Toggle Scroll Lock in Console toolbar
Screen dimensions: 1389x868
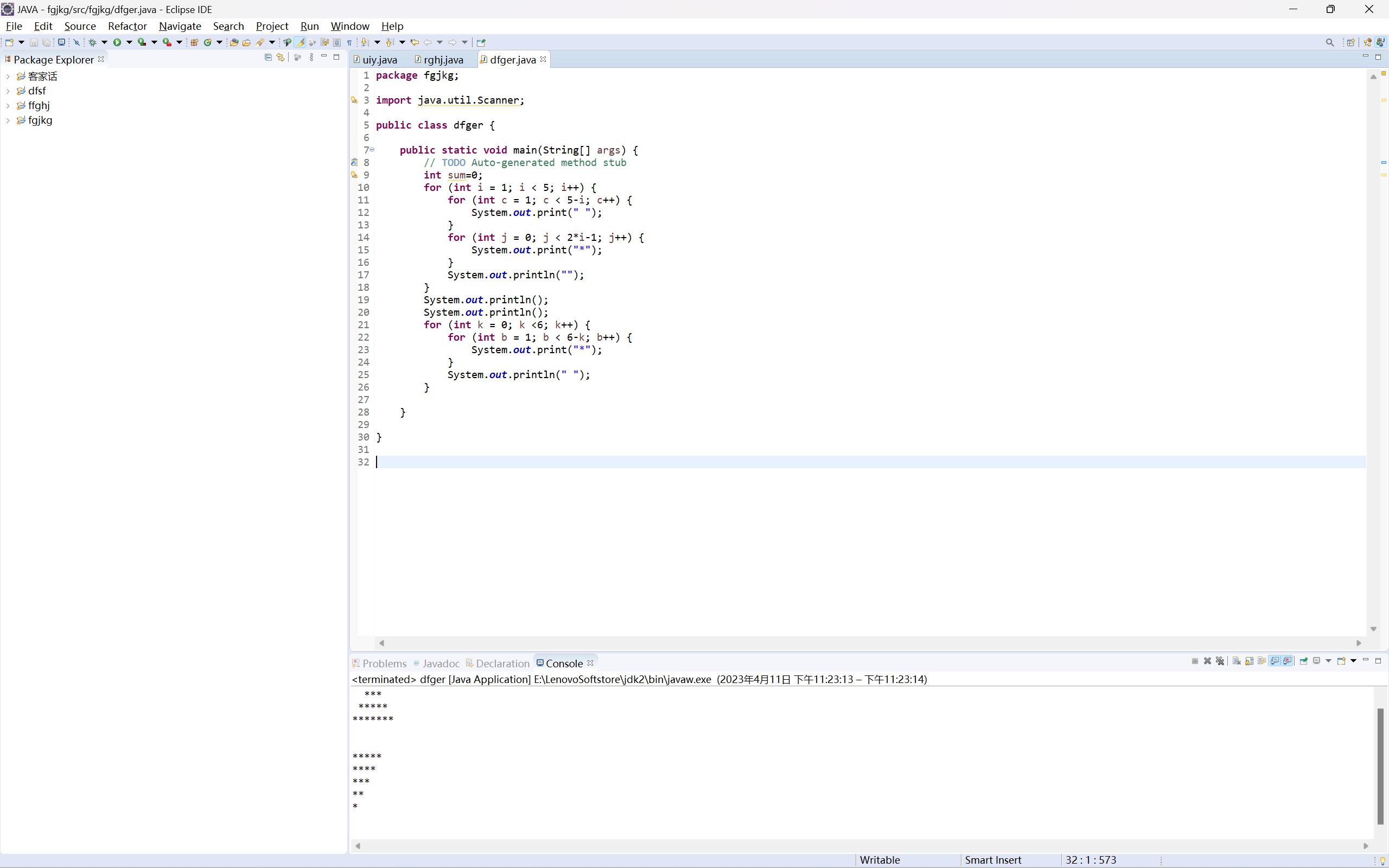click(x=1249, y=661)
